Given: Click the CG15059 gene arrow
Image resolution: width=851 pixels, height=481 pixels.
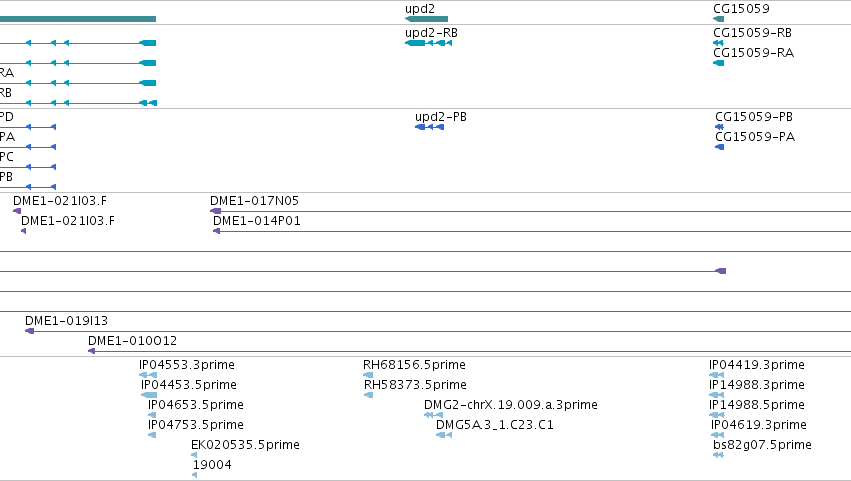Looking at the screenshot, I should point(719,19).
